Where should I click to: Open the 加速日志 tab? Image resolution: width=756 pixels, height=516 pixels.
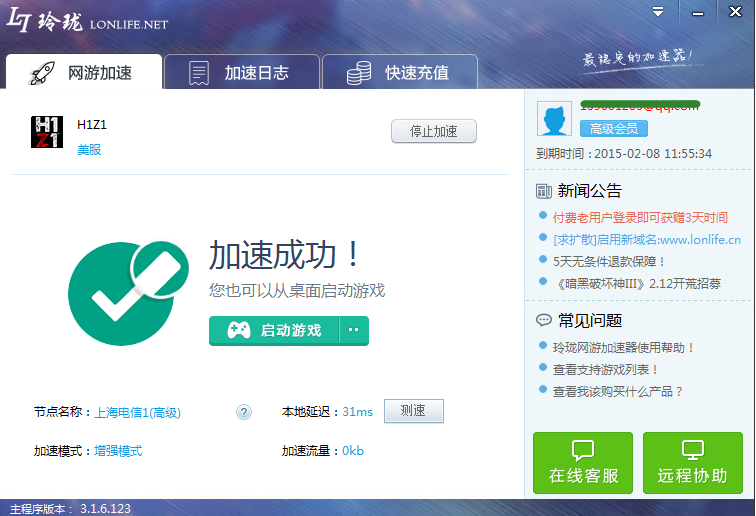(241, 73)
